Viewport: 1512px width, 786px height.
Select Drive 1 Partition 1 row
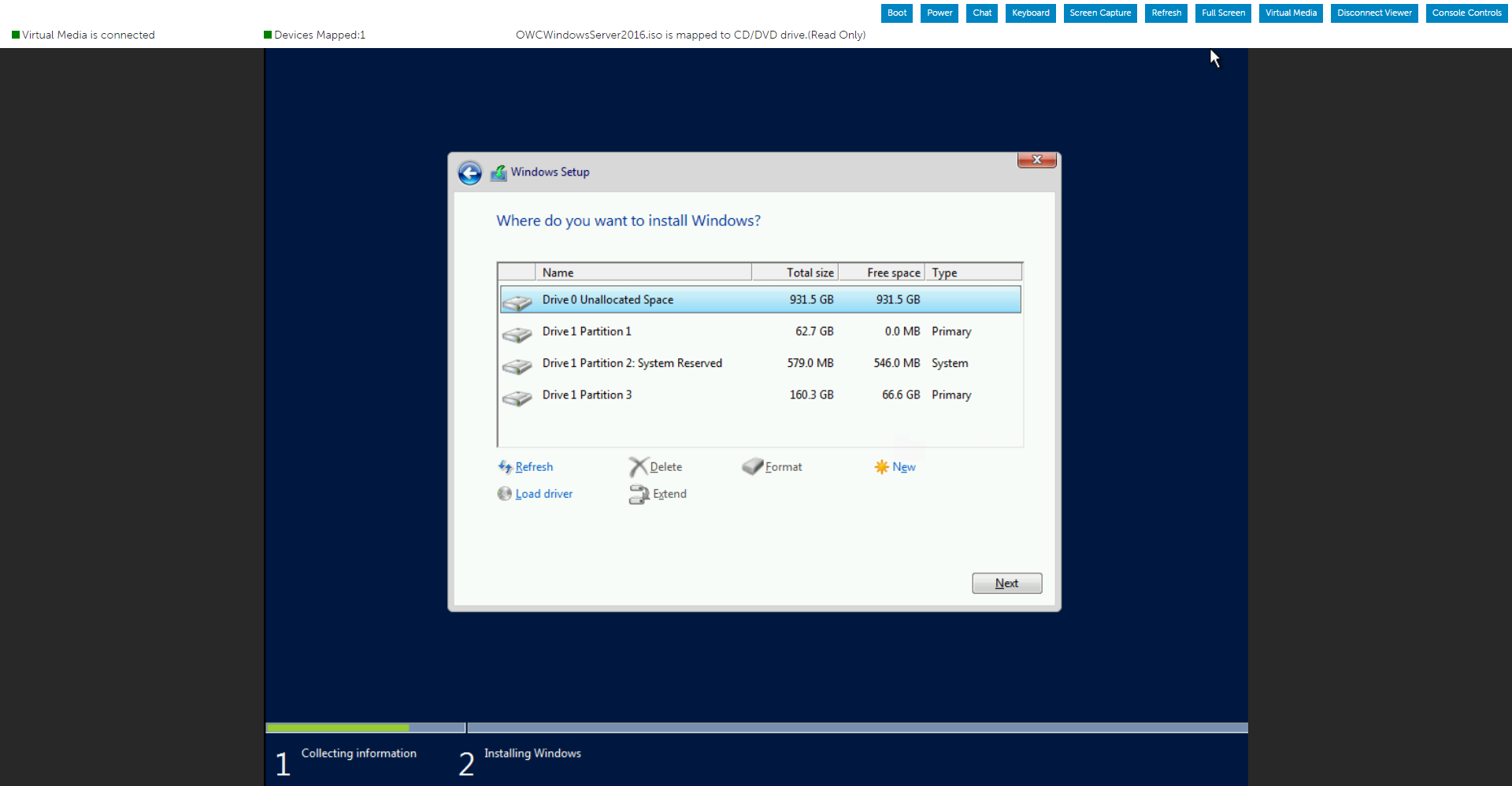coord(760,332)
